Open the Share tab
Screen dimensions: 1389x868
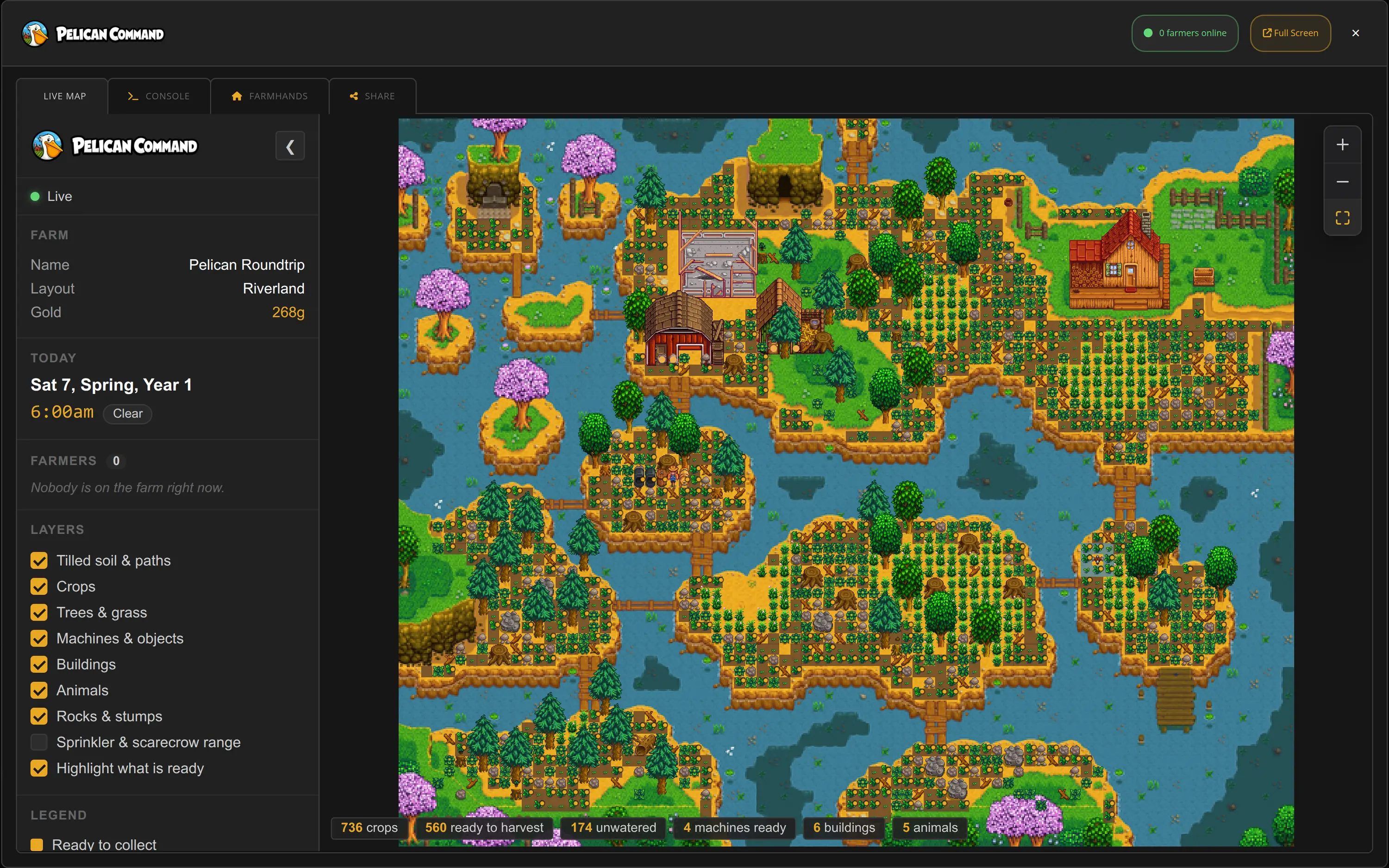[372, 96]
